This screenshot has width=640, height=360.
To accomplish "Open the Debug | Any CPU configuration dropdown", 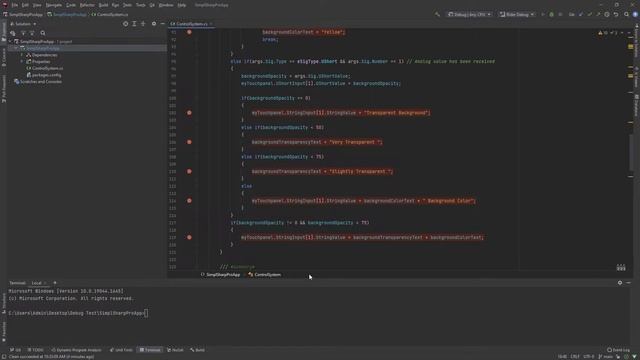I will (469, 14).
